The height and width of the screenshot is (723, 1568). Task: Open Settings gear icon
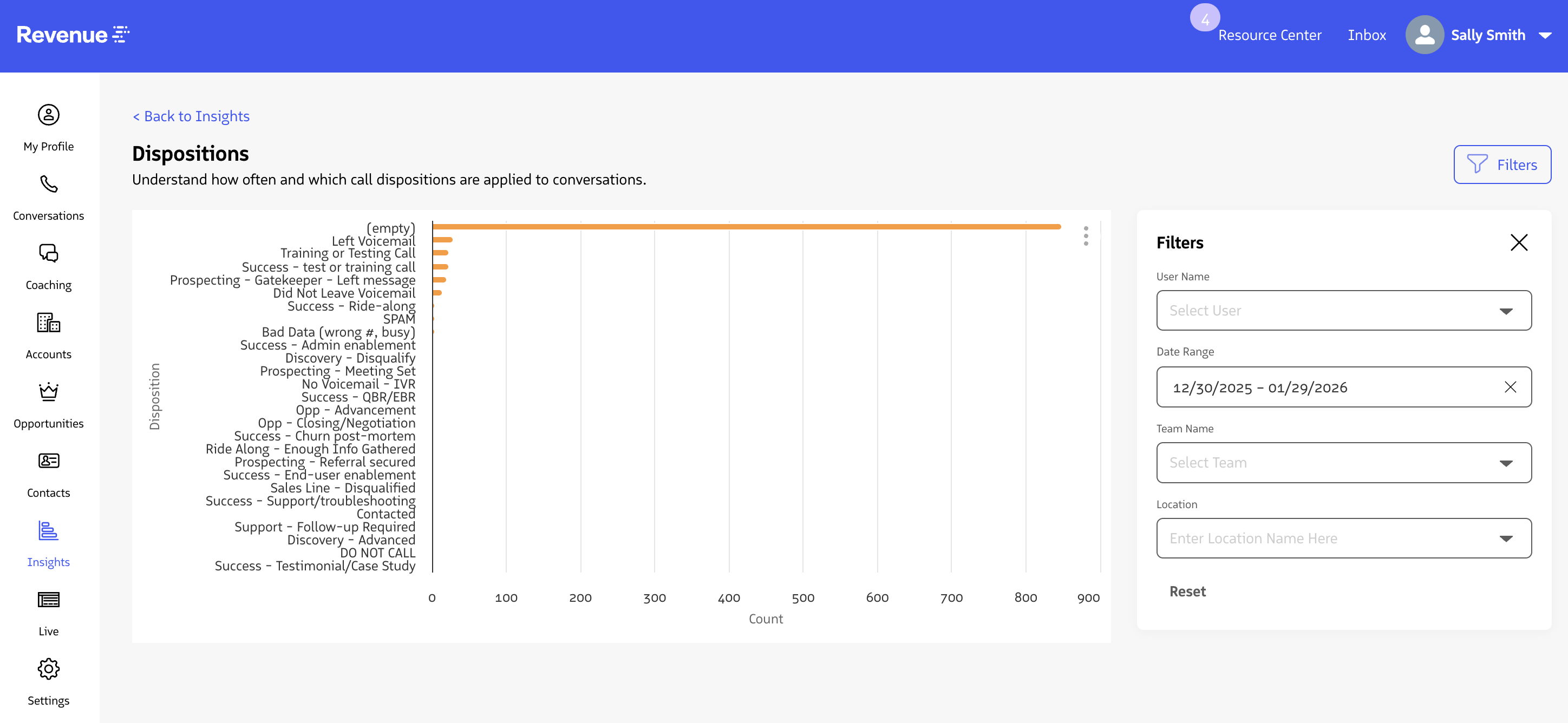coord(49,669)
